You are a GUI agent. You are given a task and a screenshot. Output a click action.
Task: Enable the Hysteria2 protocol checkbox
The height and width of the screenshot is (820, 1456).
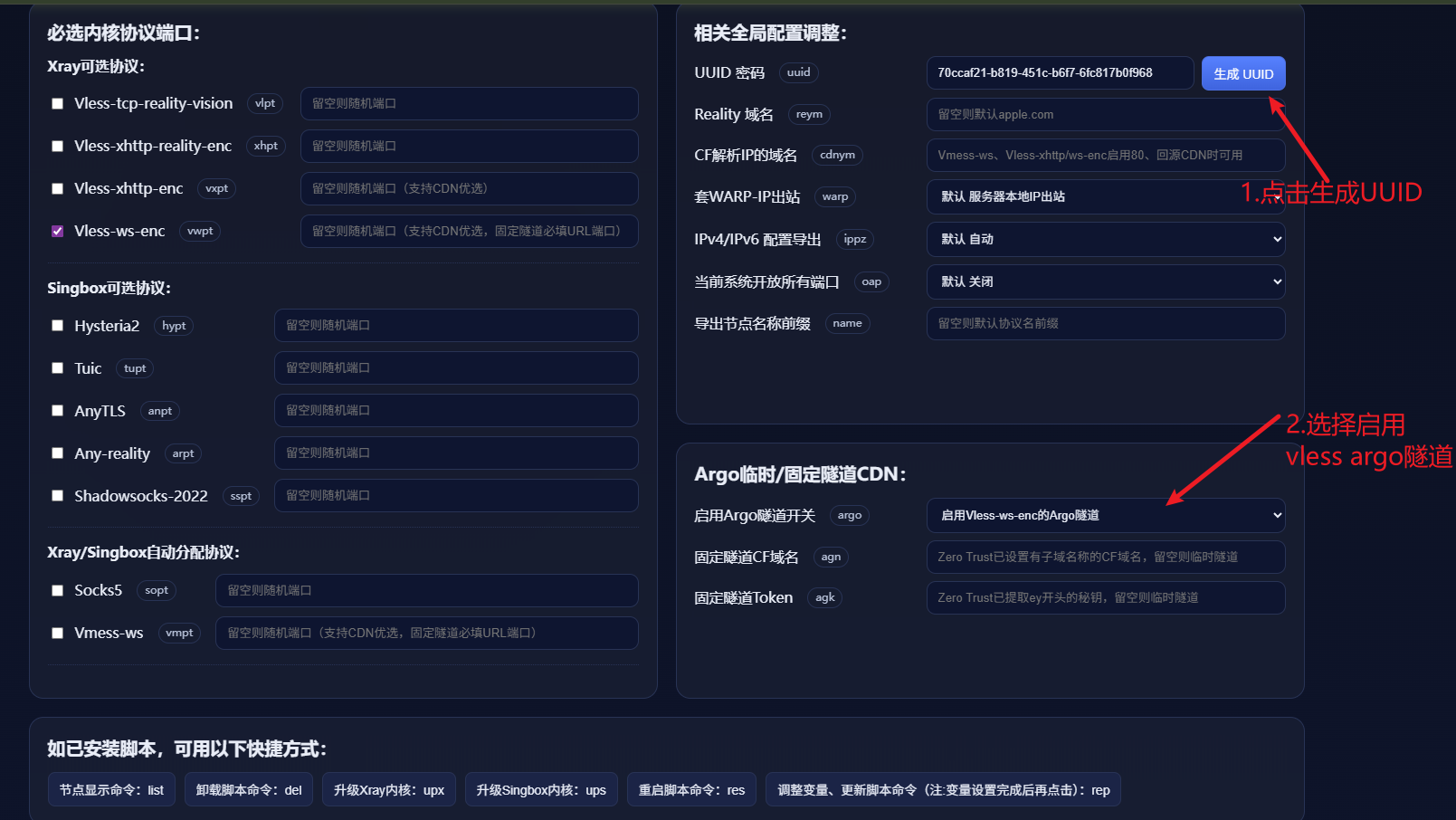point(58,326)
